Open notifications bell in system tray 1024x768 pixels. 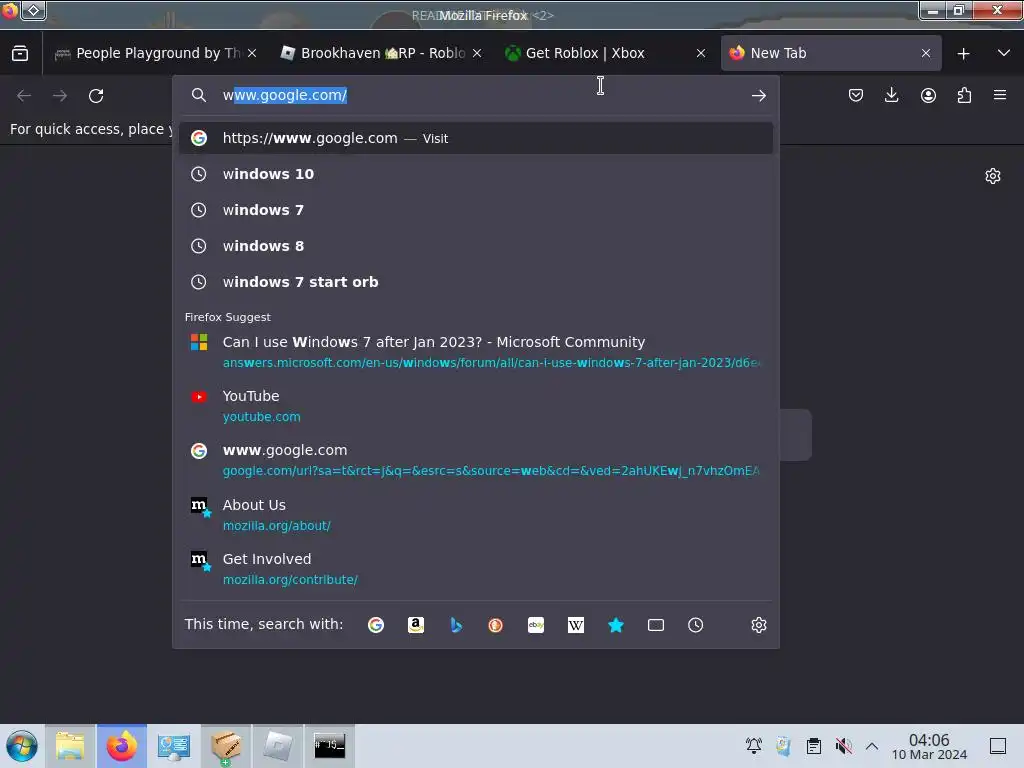pos(754,746)
